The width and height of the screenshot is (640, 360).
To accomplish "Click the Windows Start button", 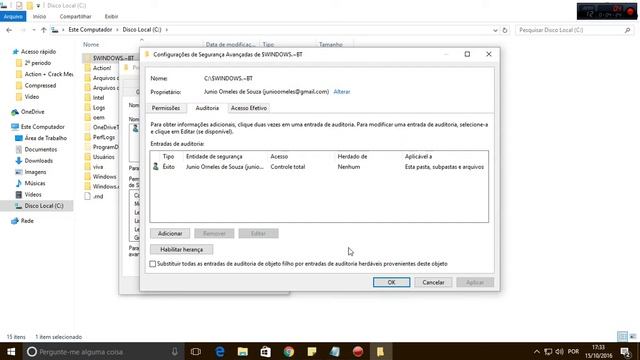I will [11, 351].
